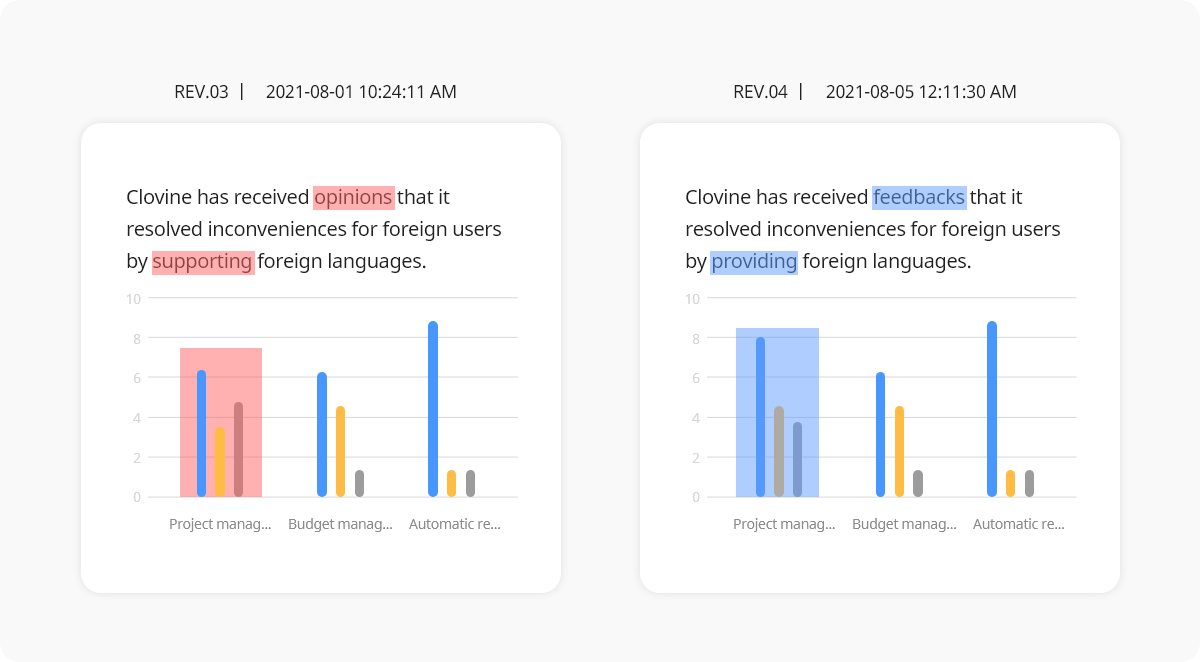Viewport: 1200px width, 662px height.
Task: Select yellow Budget management bar in REV.04 chart
Action: pyautogui.click(x=899, y=451)
